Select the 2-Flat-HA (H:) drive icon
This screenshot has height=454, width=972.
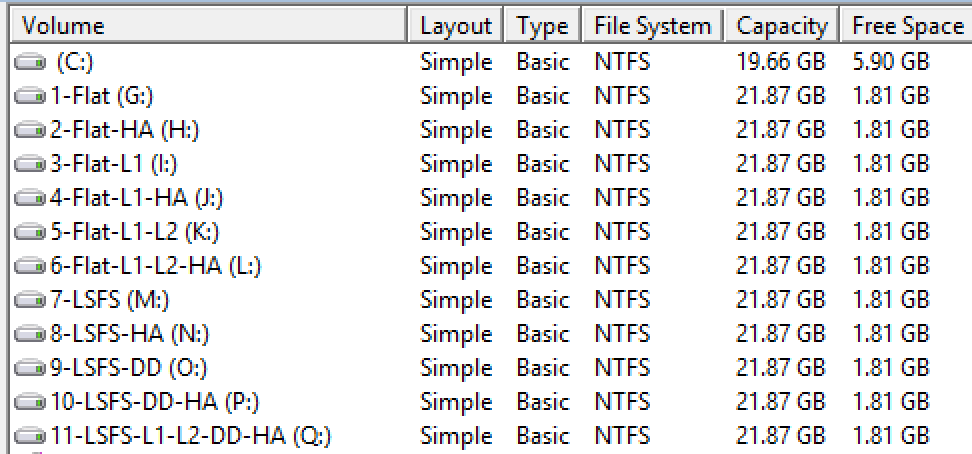(31, 131)
